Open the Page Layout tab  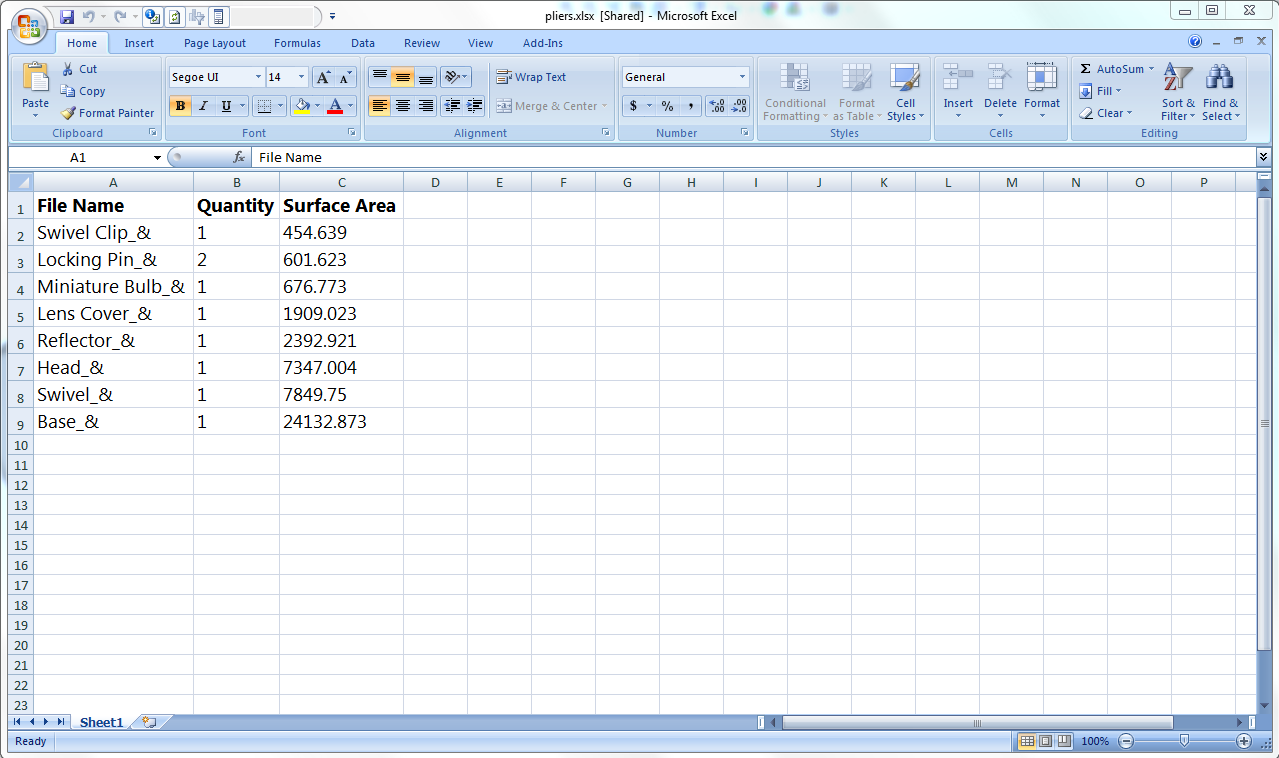point(214,43)
